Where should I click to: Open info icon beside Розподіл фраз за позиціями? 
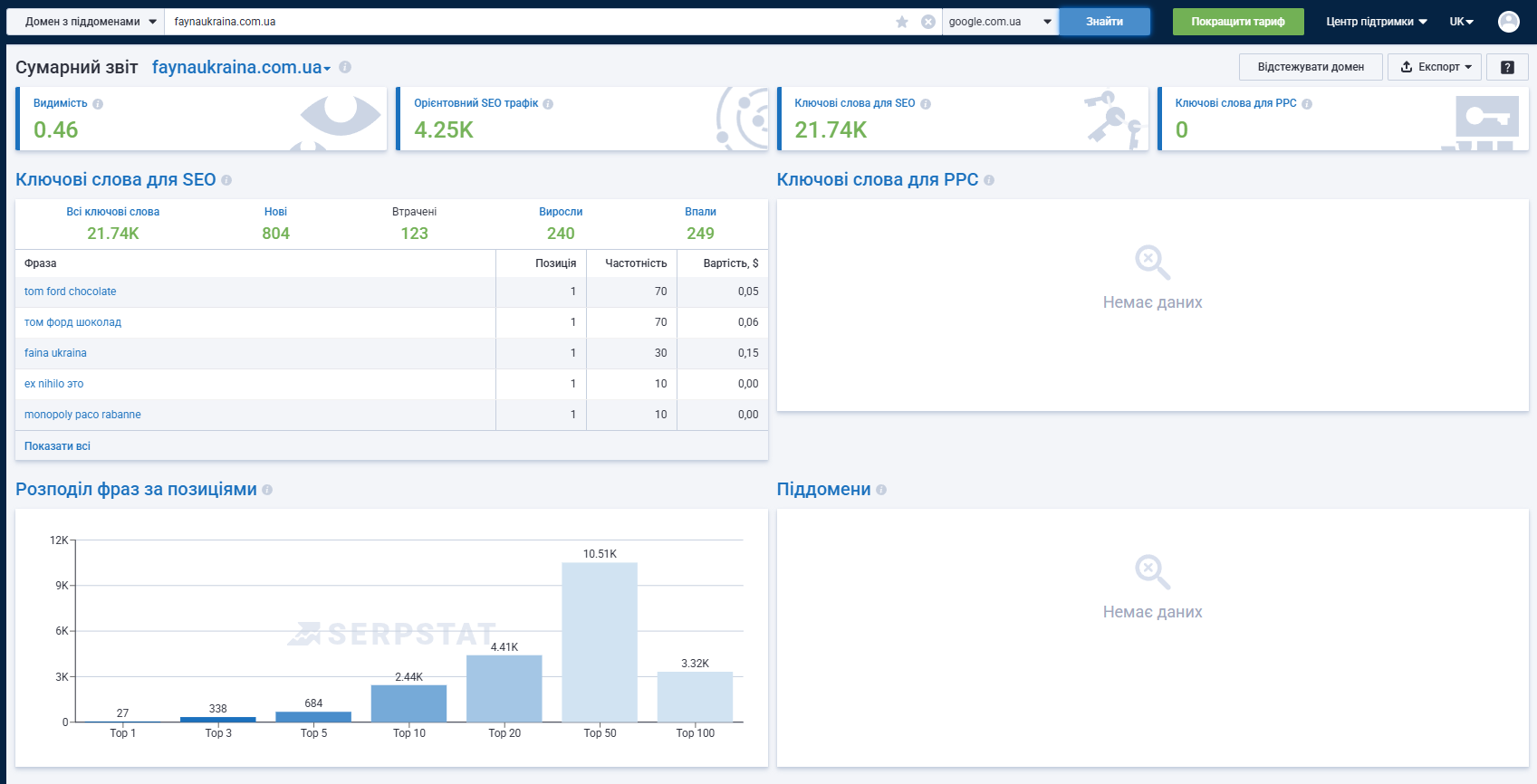(x=267, y=490)
